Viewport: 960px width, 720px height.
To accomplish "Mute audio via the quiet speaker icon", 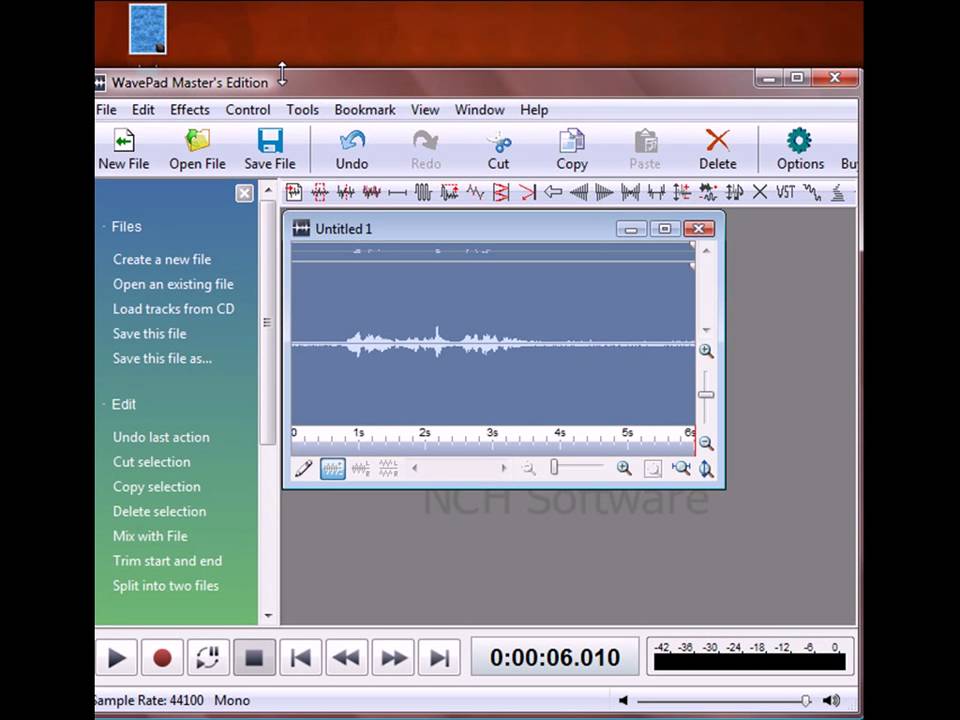I will (x=623, y=700).
